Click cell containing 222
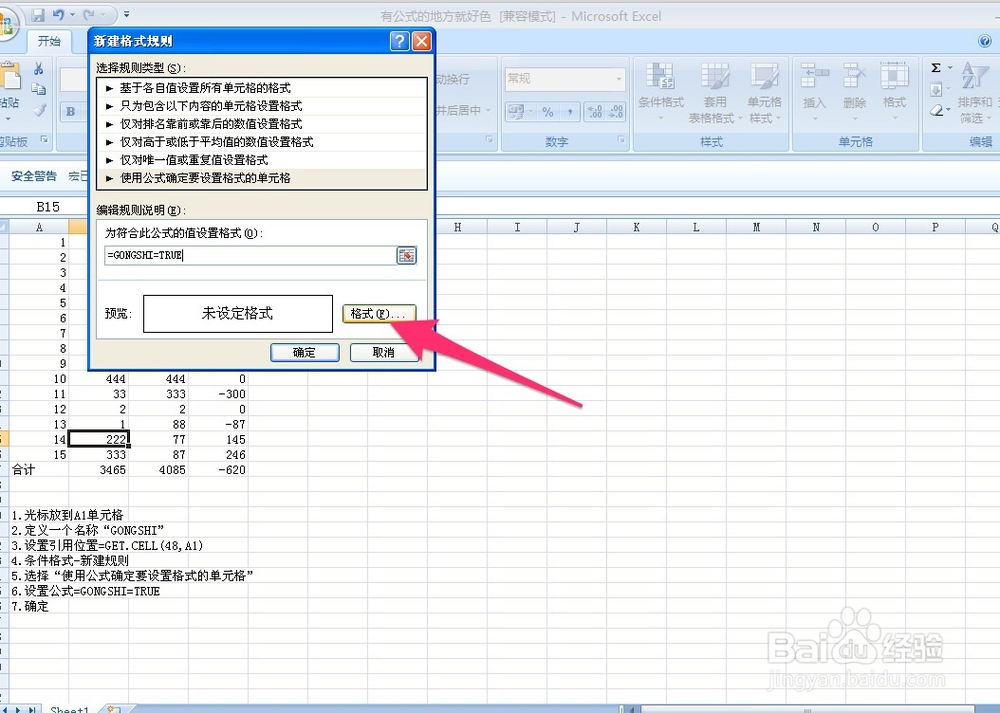 pos(99,439)
